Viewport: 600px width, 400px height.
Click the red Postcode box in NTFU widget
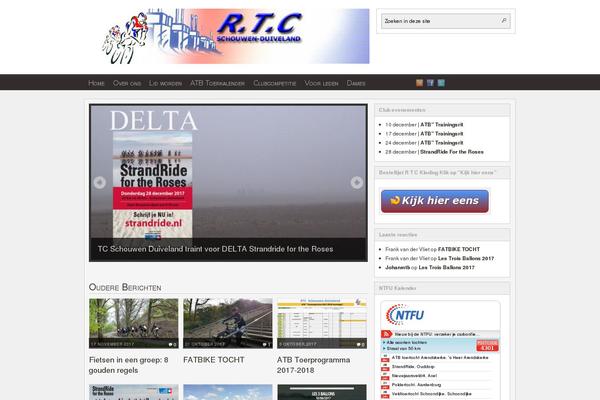487,345
